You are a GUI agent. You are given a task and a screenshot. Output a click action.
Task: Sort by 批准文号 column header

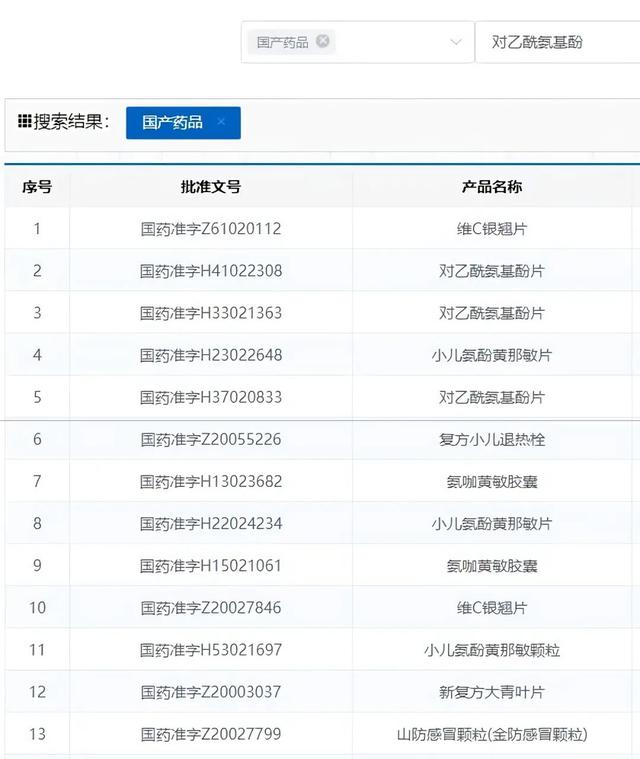pos(211,187)
